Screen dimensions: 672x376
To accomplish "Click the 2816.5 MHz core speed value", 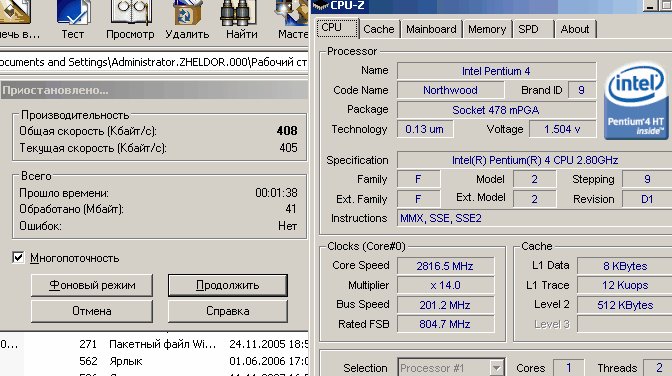I will pos(445,266).
